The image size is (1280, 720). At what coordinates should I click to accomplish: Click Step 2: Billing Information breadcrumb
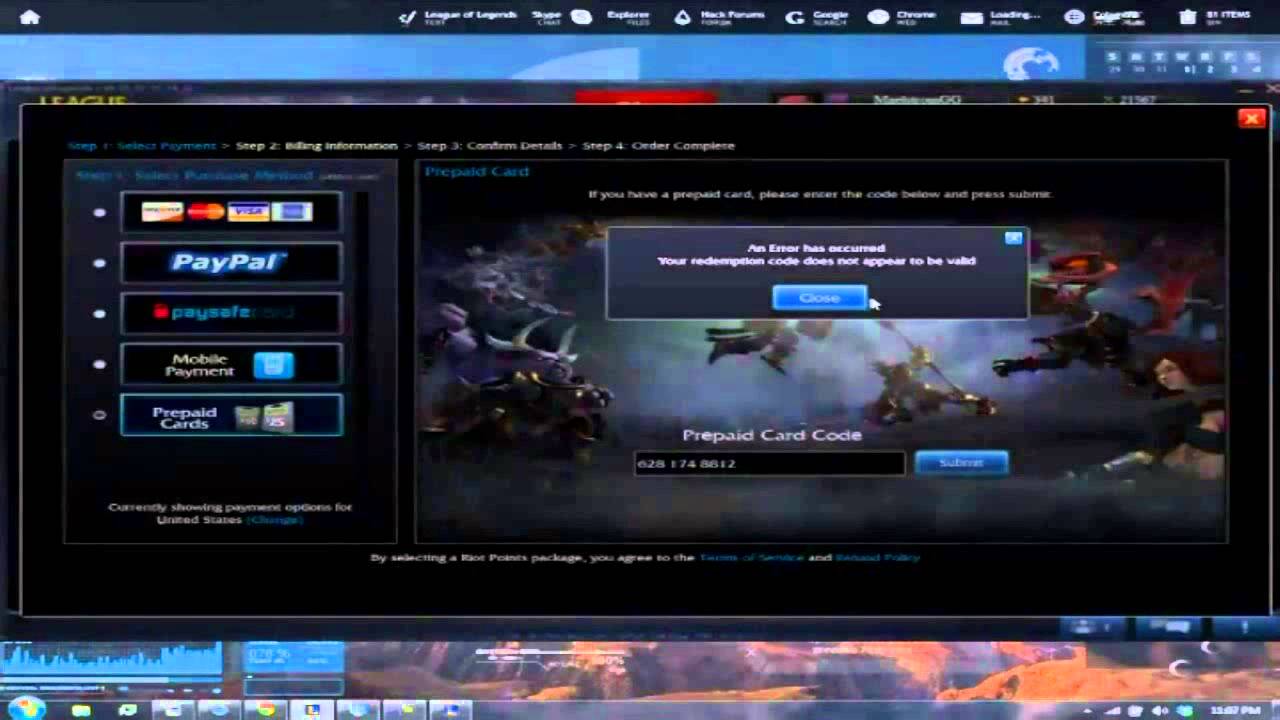click(317, 146)
